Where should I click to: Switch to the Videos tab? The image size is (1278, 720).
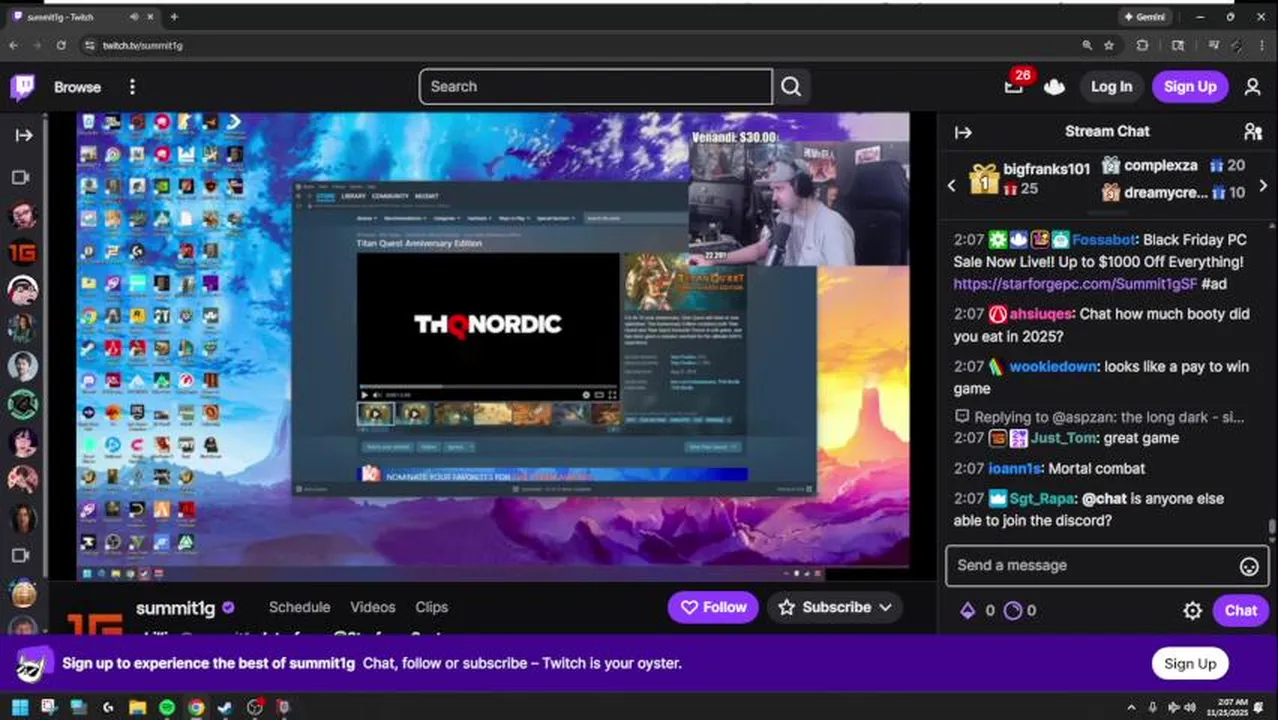click(373, 607)
